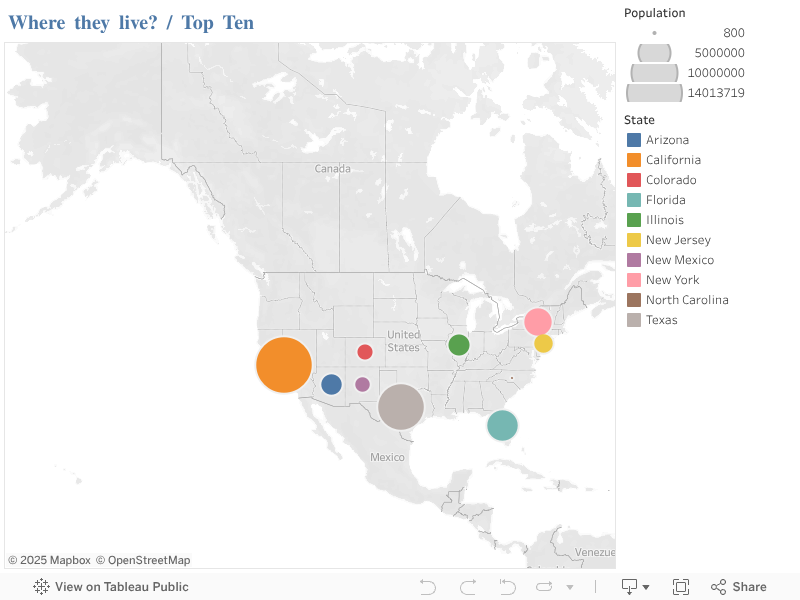Expand the download dropdown caret
800x600 pixels.
tap(646, 587)
